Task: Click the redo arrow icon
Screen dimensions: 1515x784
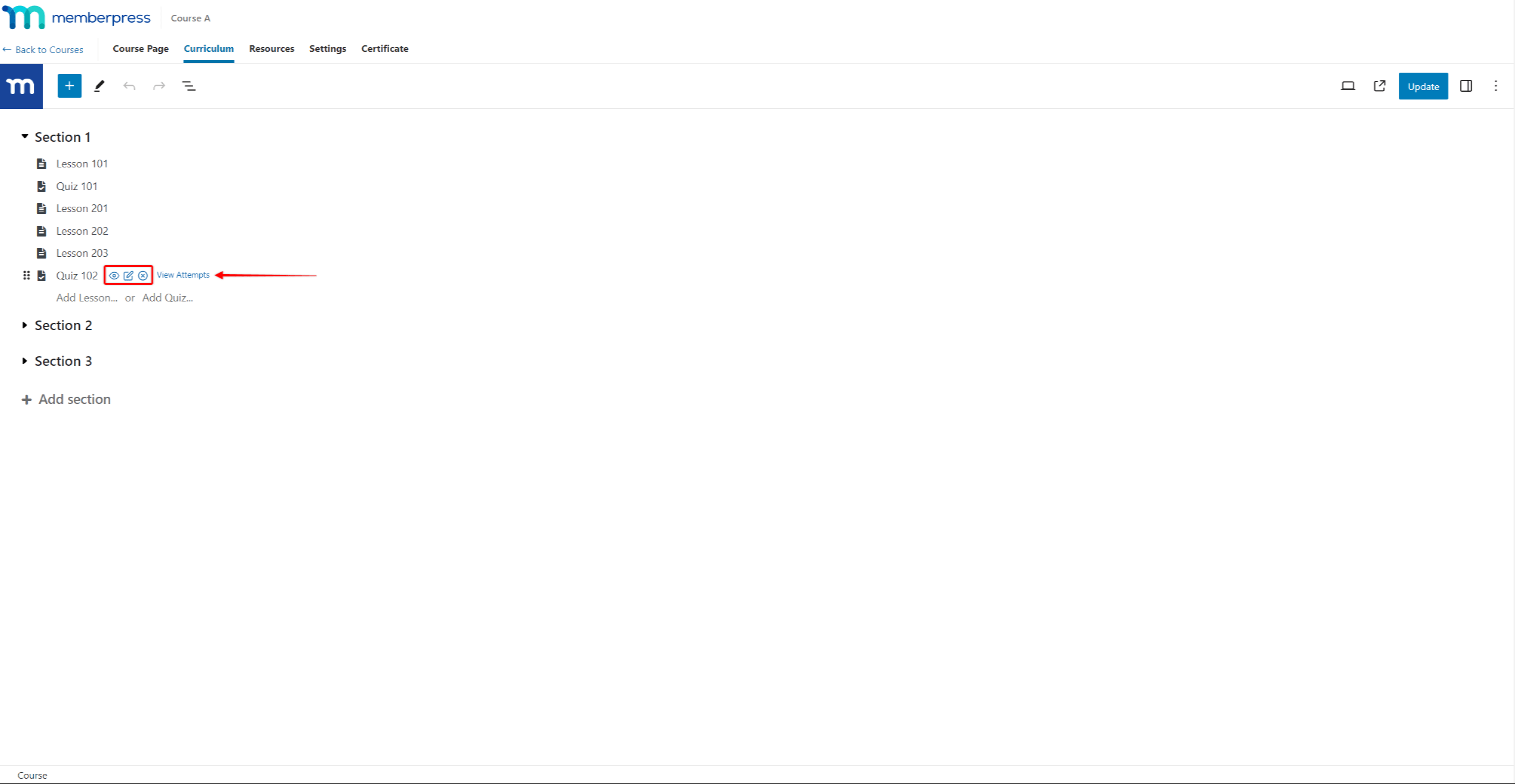Action: click(159, 86)
